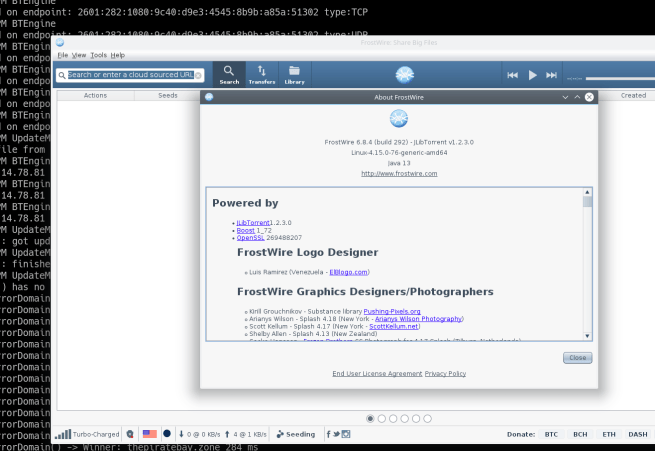Donate using the BTC button

(549, 434)
